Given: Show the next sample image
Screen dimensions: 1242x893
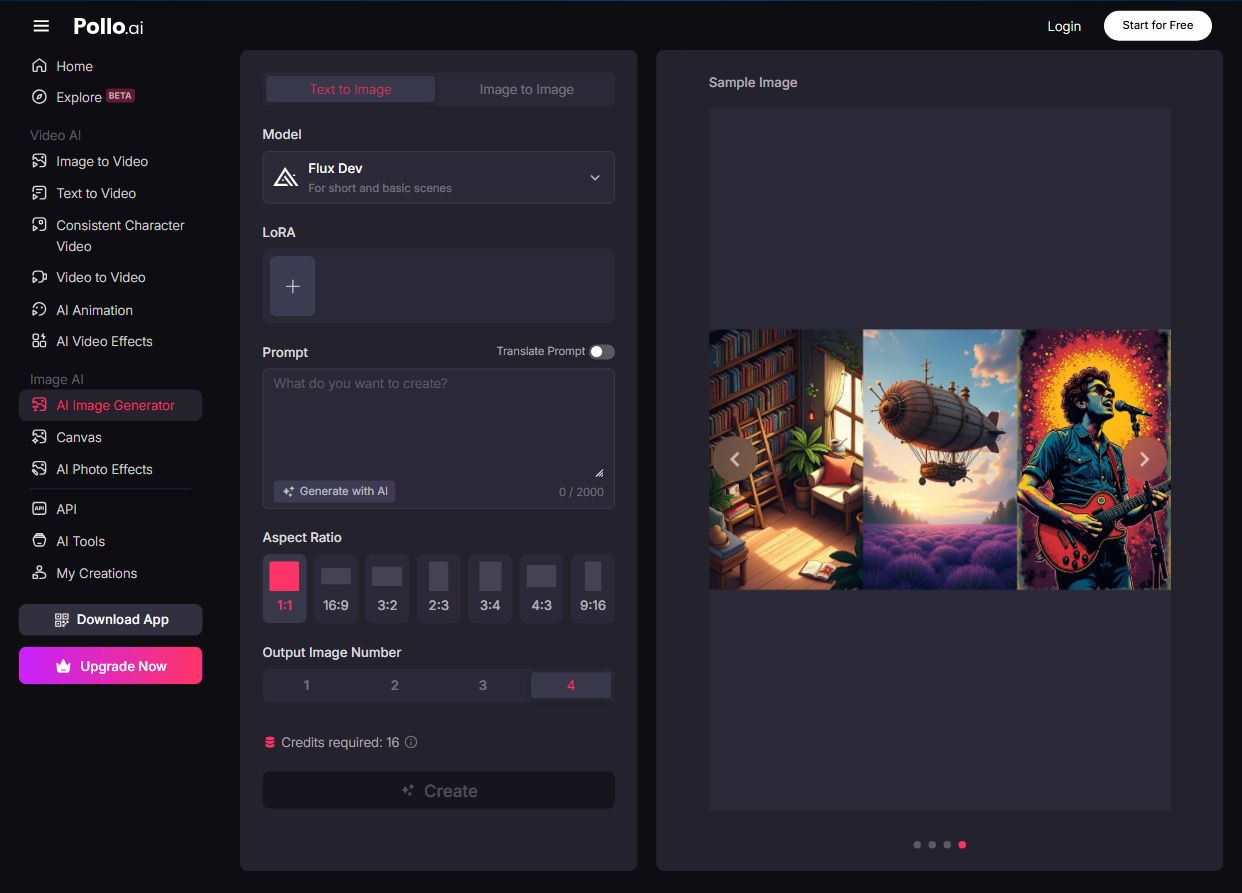Looking at the screenshot, I should pos(1144,459).
